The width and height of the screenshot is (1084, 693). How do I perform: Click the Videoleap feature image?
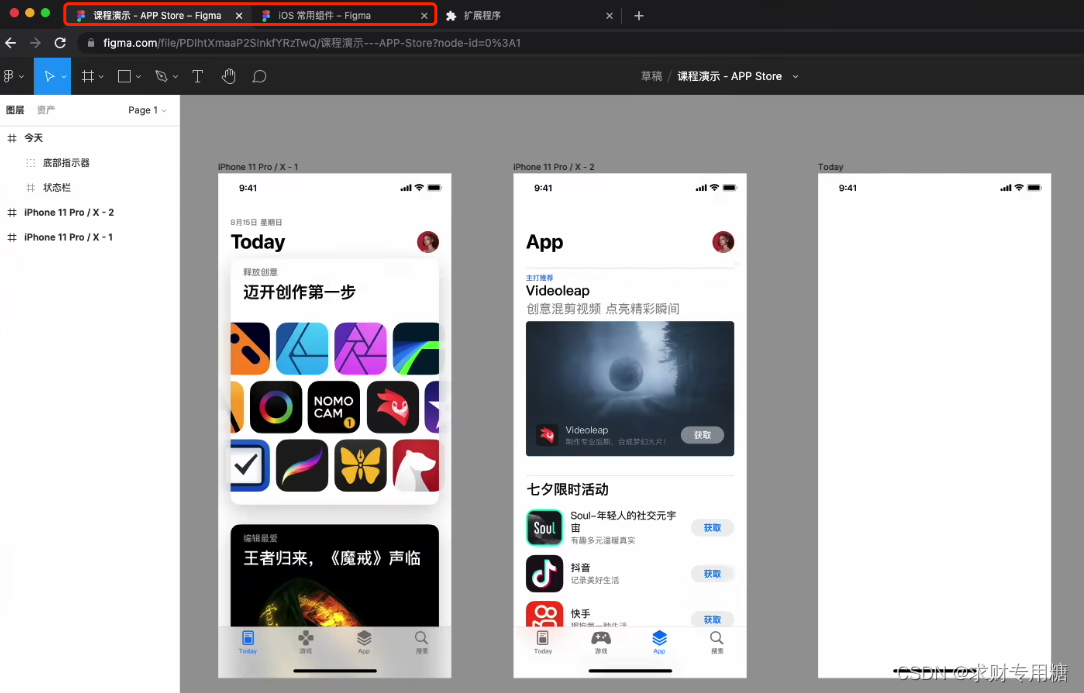point(630,388)
